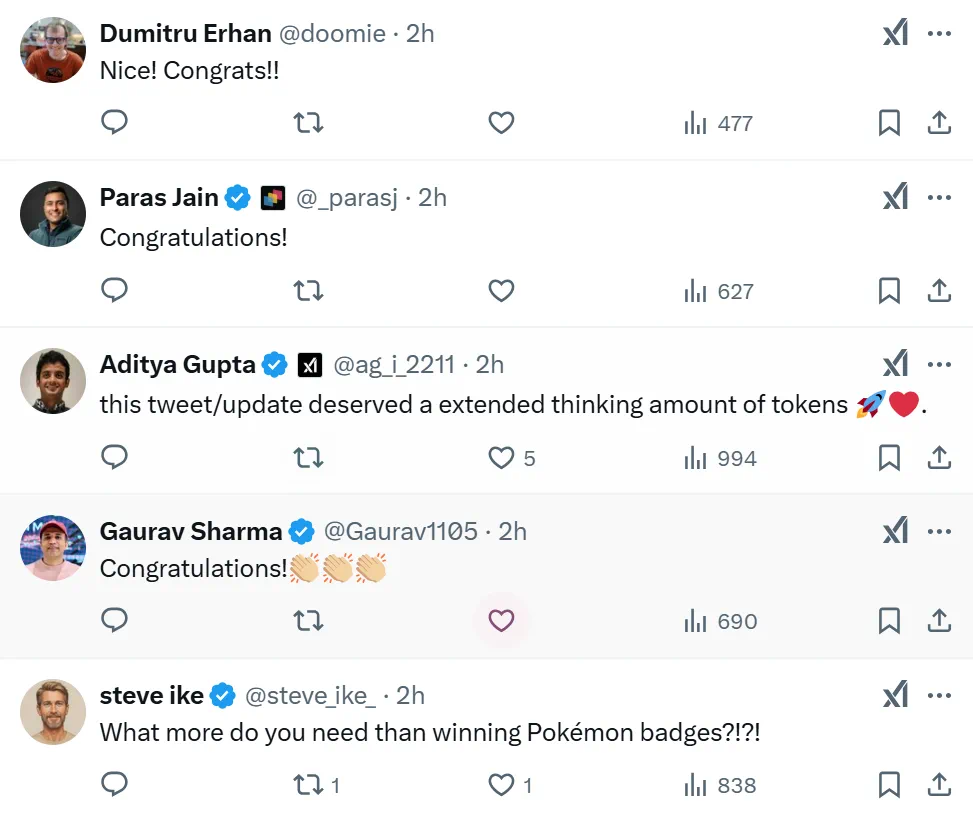Expand more options on steve ike's tweet
973x820 pixels.
point(939,695)
